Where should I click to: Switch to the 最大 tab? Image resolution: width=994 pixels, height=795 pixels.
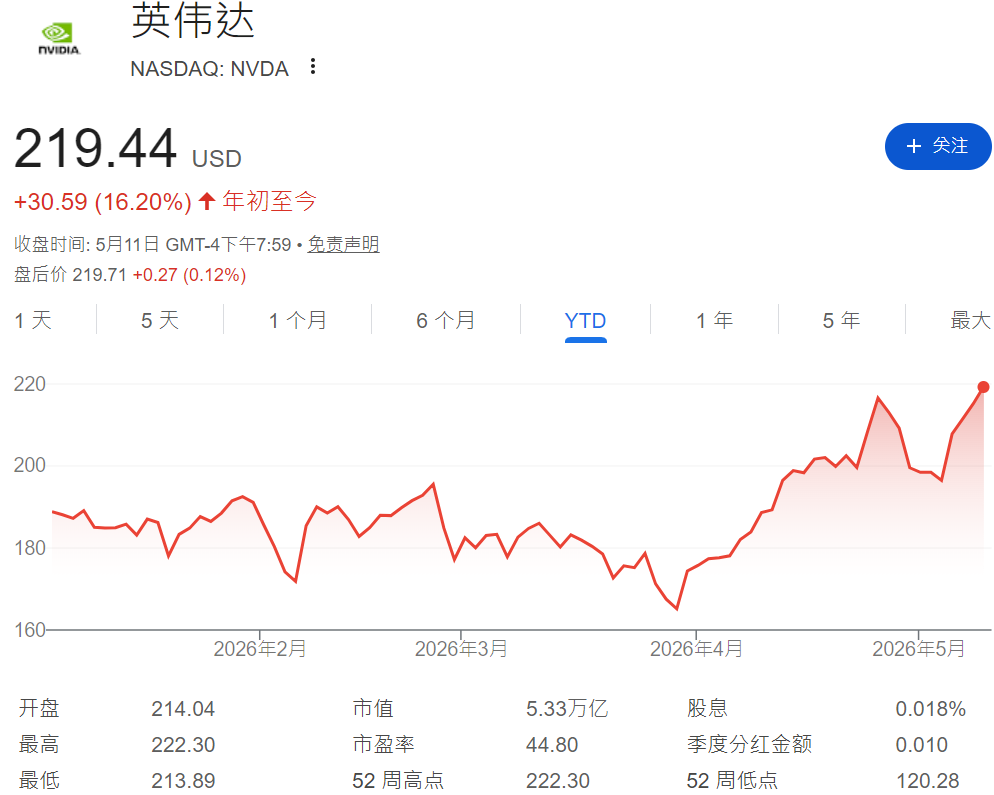click(x=971, y=320)
